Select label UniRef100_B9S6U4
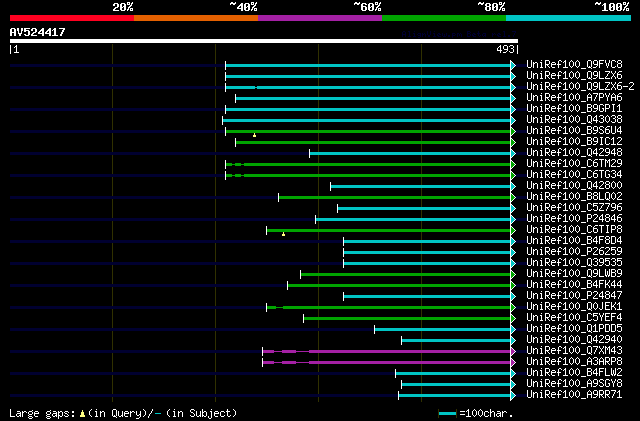Image resolution: width=640 pixels, height=421 pixels. click(574, 130)
